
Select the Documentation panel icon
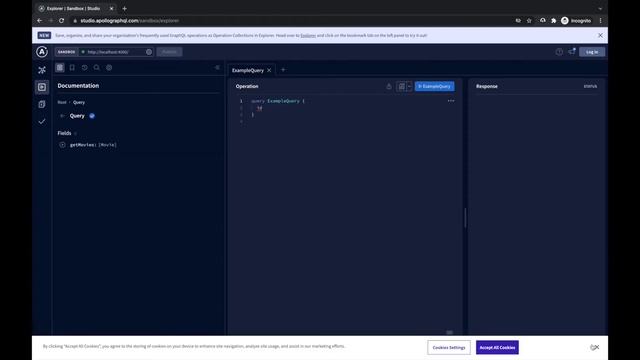point(60,68)
